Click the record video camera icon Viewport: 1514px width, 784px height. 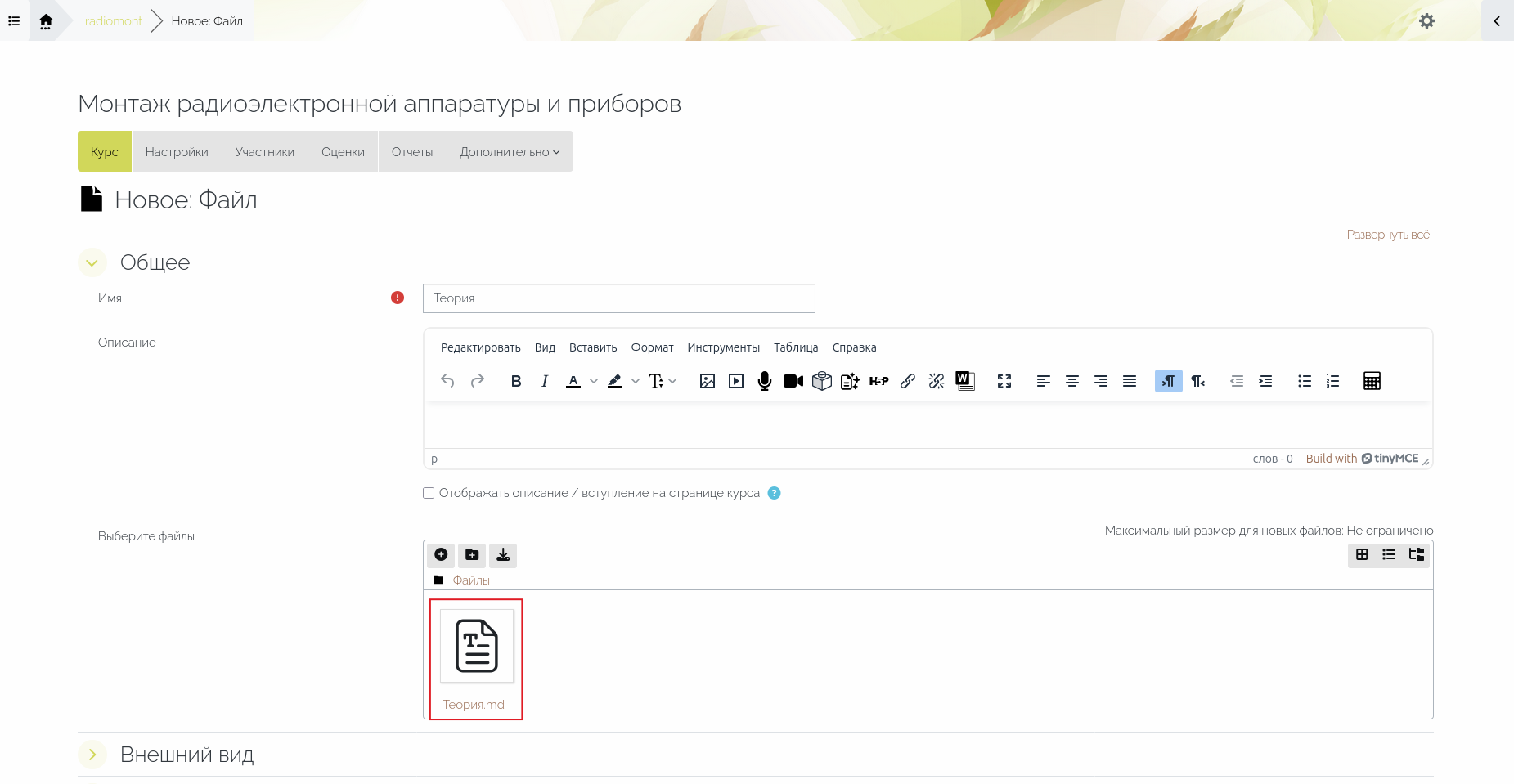click(793, 381)
